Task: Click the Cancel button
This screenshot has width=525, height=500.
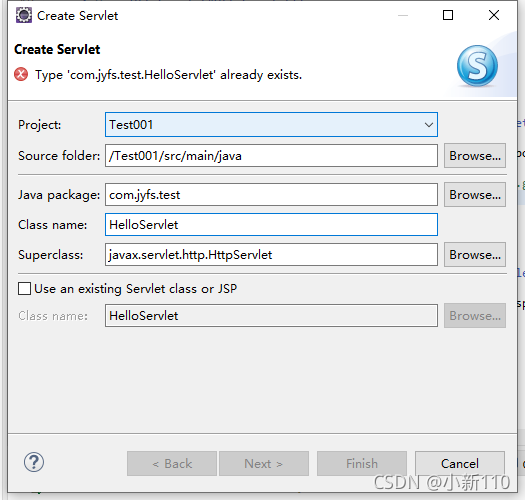Action: point(460,463)
